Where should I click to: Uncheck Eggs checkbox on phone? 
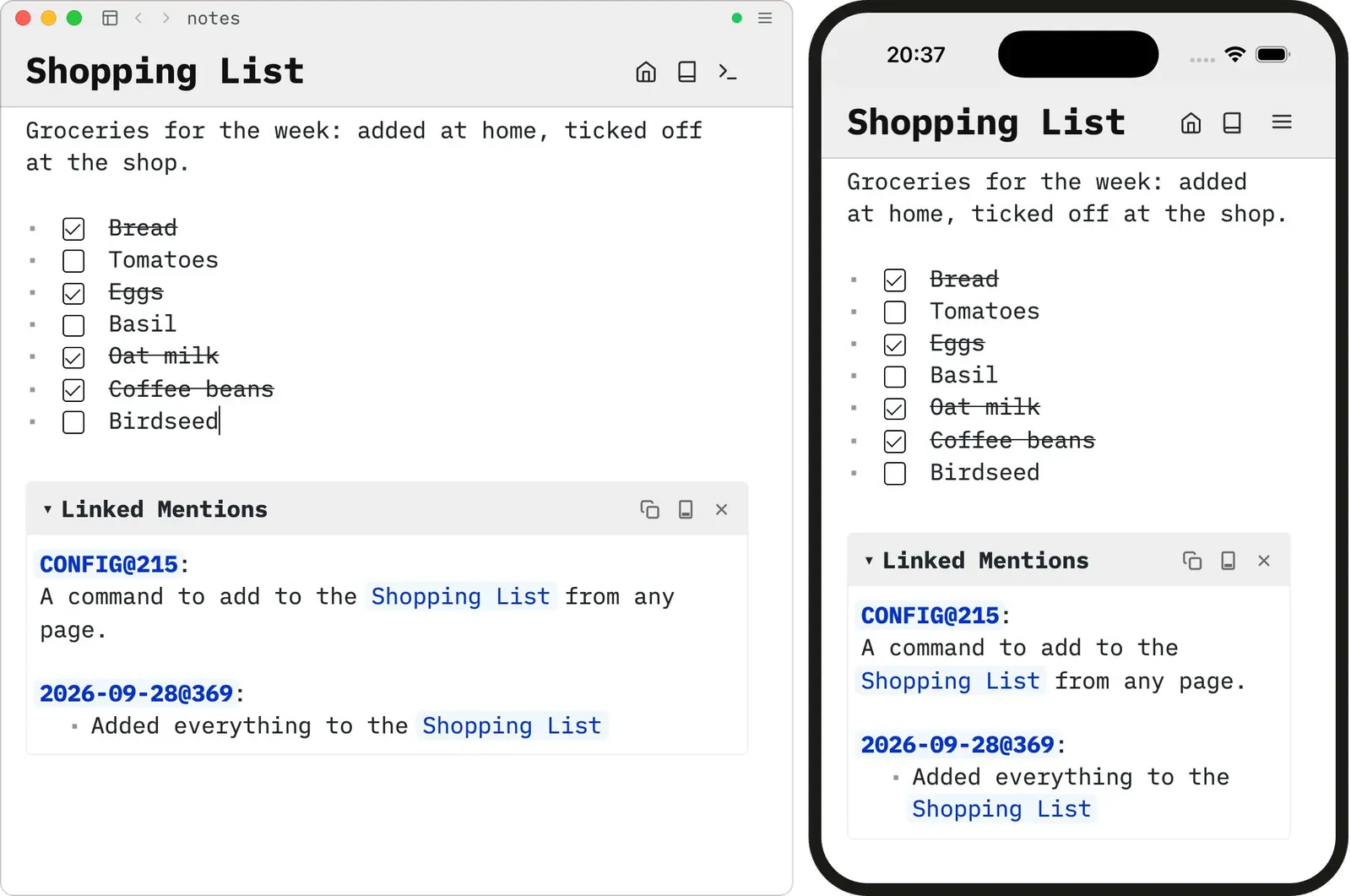coord(895,345)
